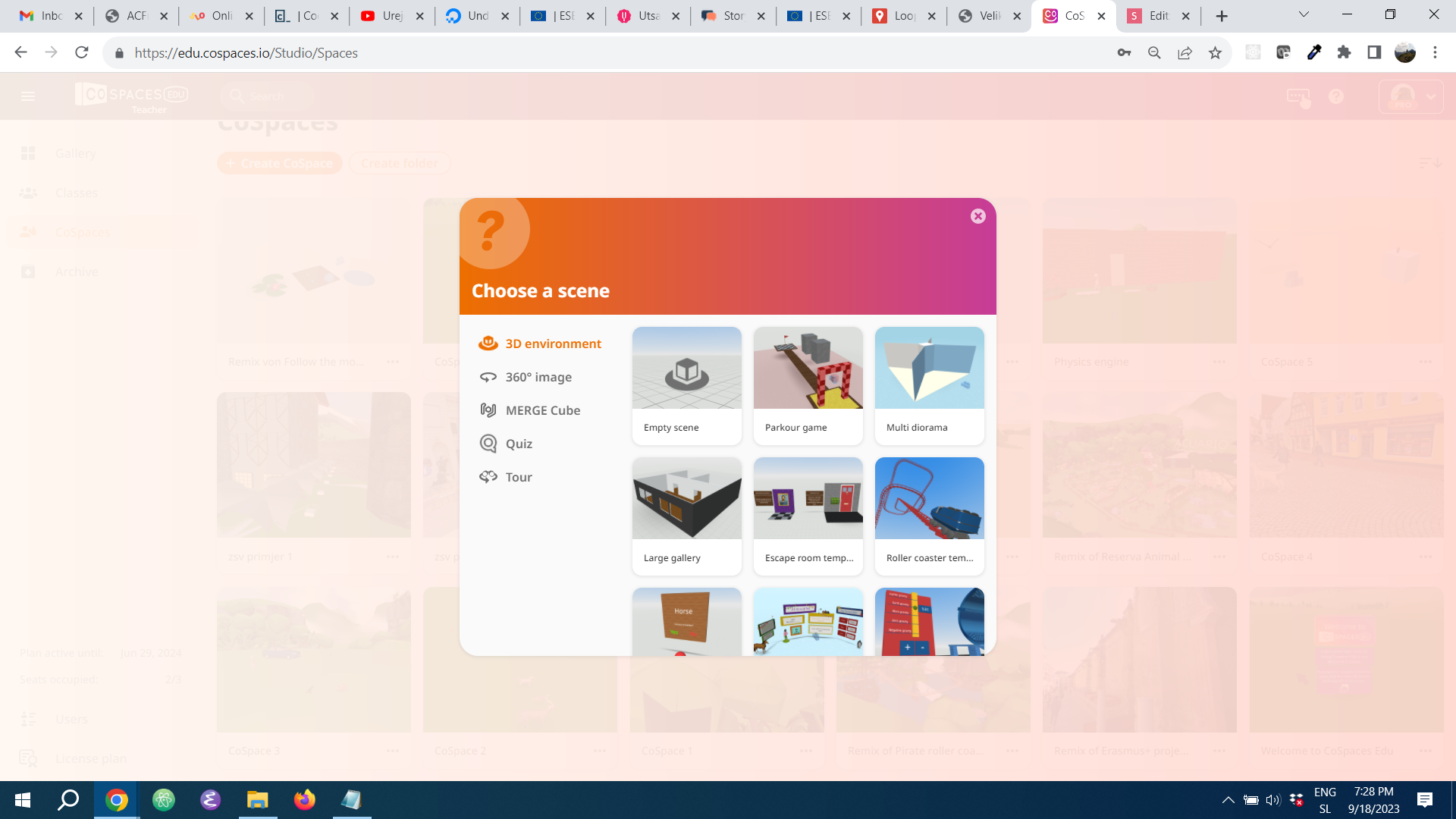Open the hamburger menu icon
Viewport: 1456px width, 819px height.
click(28, 96)
